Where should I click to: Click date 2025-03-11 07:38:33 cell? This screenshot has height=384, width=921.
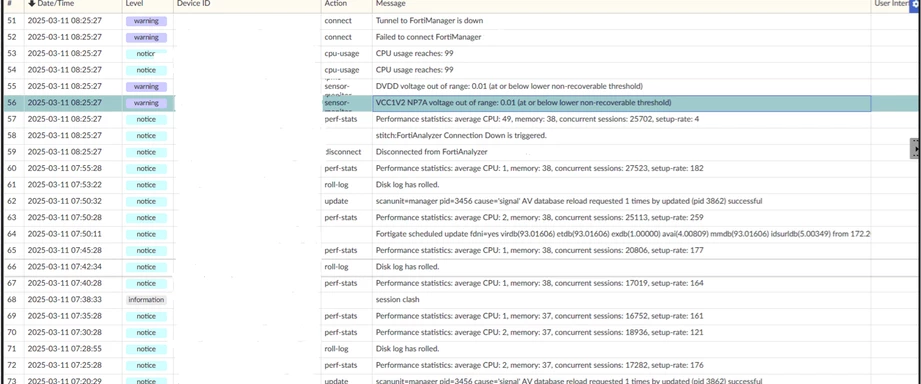pyautogui.click(x=65, y=300)
